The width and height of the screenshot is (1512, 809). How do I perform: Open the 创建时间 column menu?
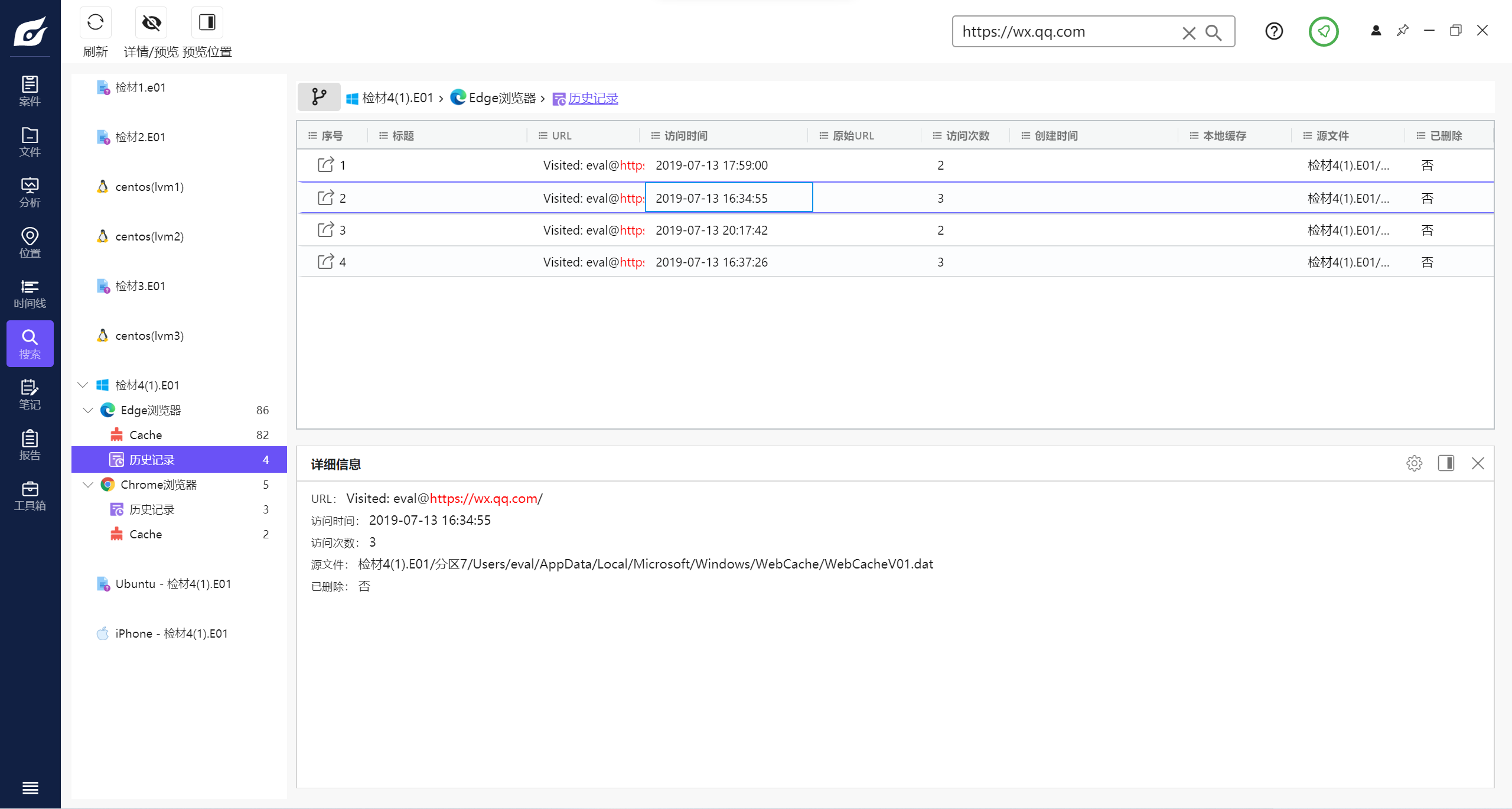point(1025,136)
